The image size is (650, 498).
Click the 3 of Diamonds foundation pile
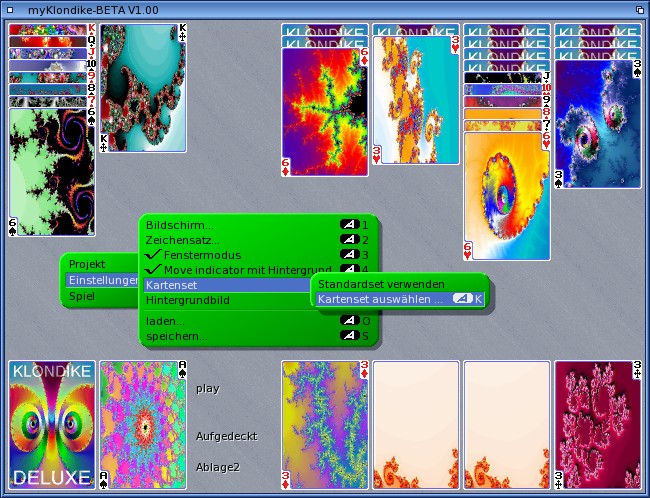point(325,425)
